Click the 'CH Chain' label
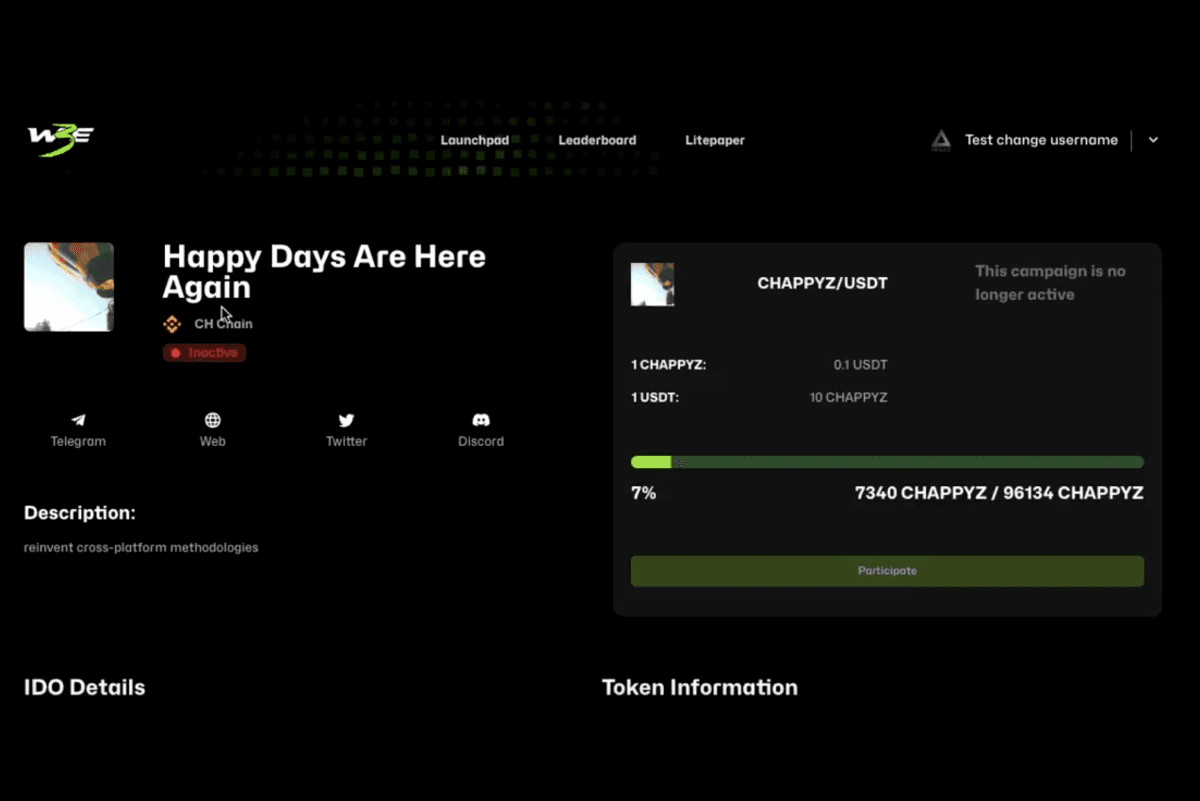 [x=223, y=324]
